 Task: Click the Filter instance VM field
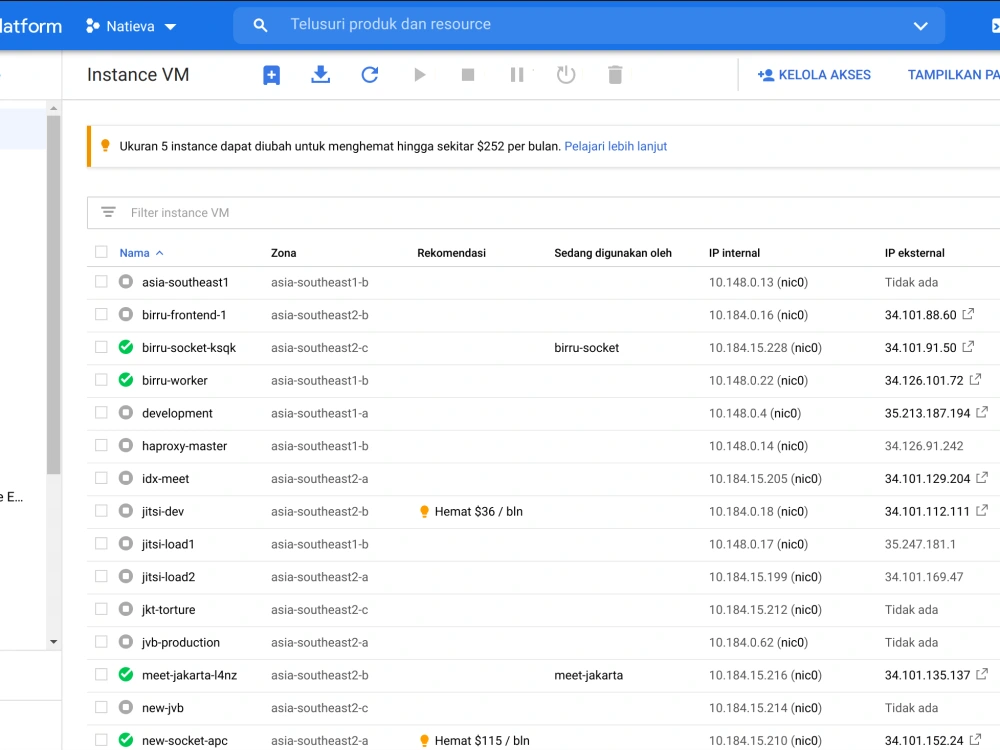(543, 212)
